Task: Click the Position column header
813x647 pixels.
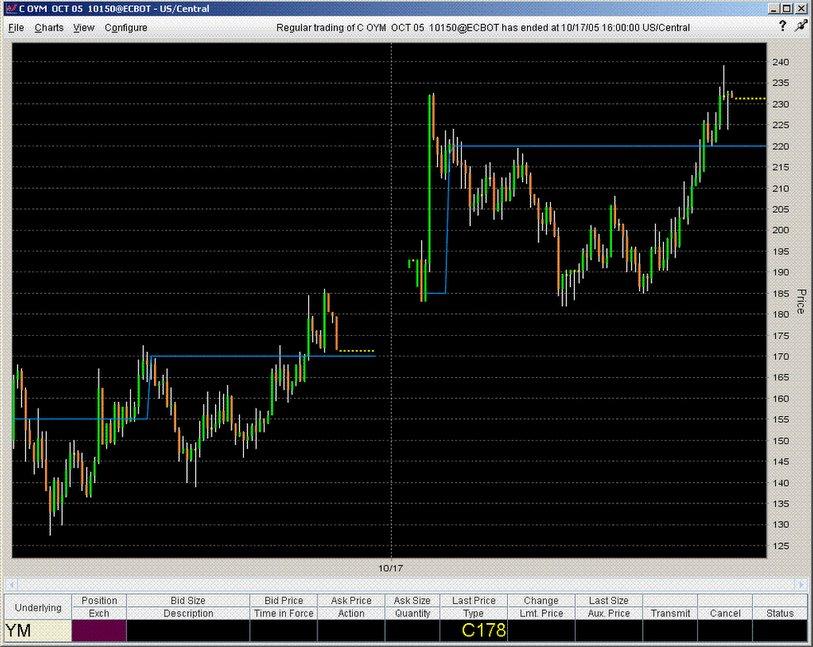Action: pyautogui.click(x=99, y=600)
